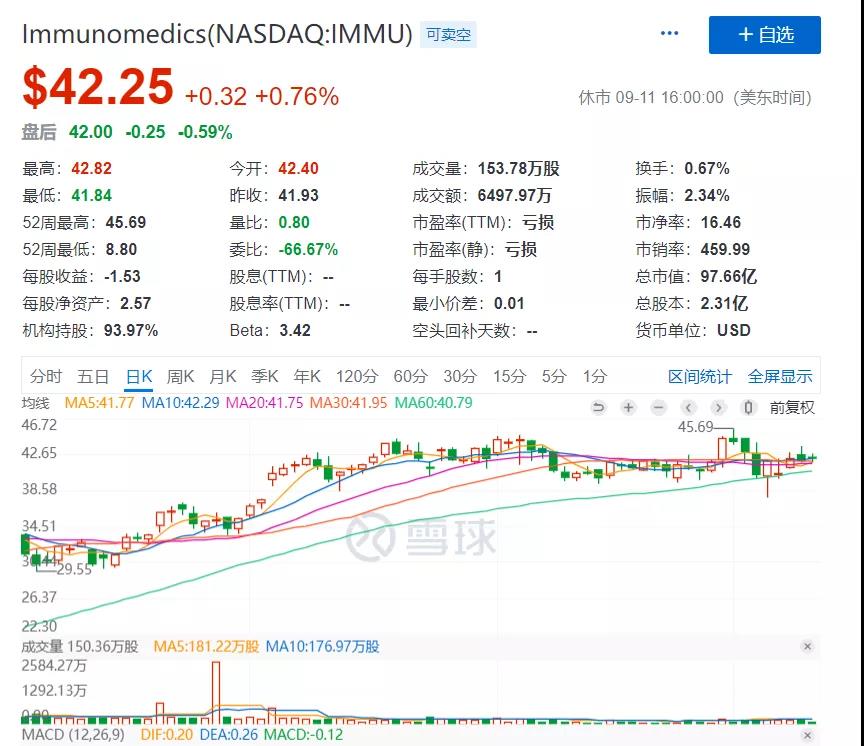Click the MA30:41.95 indicator label
This screenshot has height=746, width=864.
click(x=348, y=403)
